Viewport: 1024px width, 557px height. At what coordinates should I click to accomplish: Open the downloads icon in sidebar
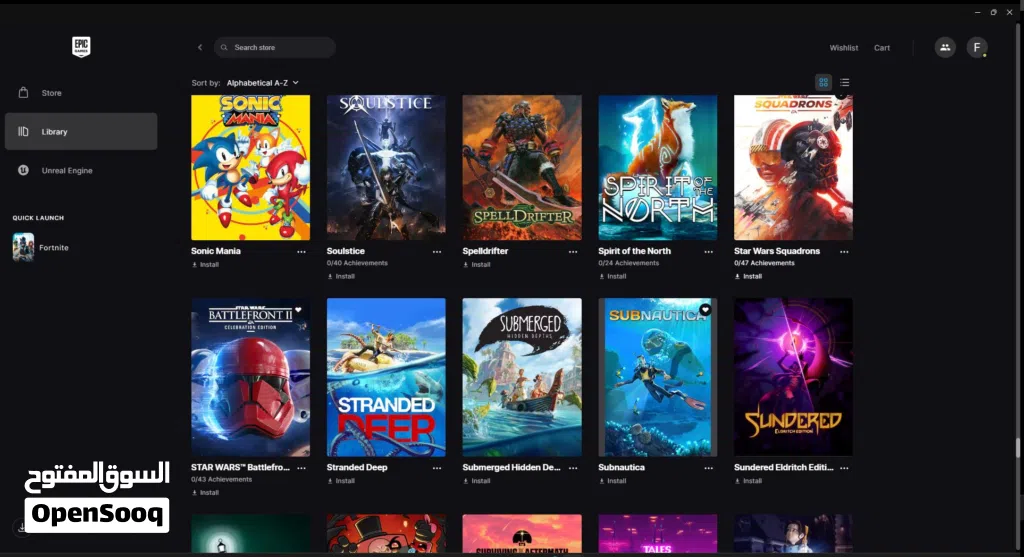point(22,525)
